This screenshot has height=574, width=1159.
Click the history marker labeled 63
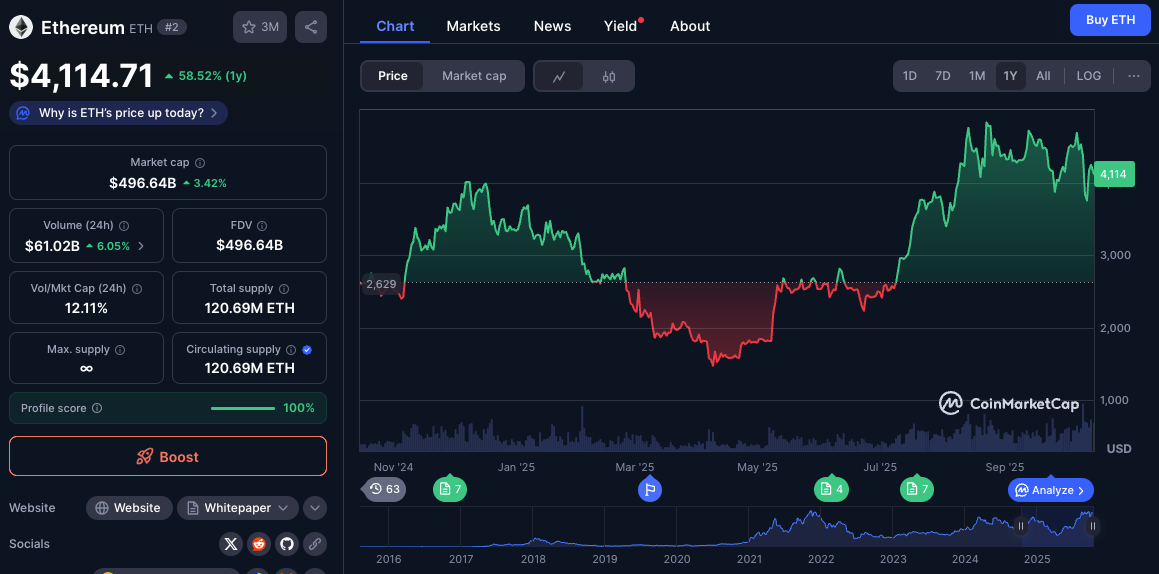tap(384, 489)
